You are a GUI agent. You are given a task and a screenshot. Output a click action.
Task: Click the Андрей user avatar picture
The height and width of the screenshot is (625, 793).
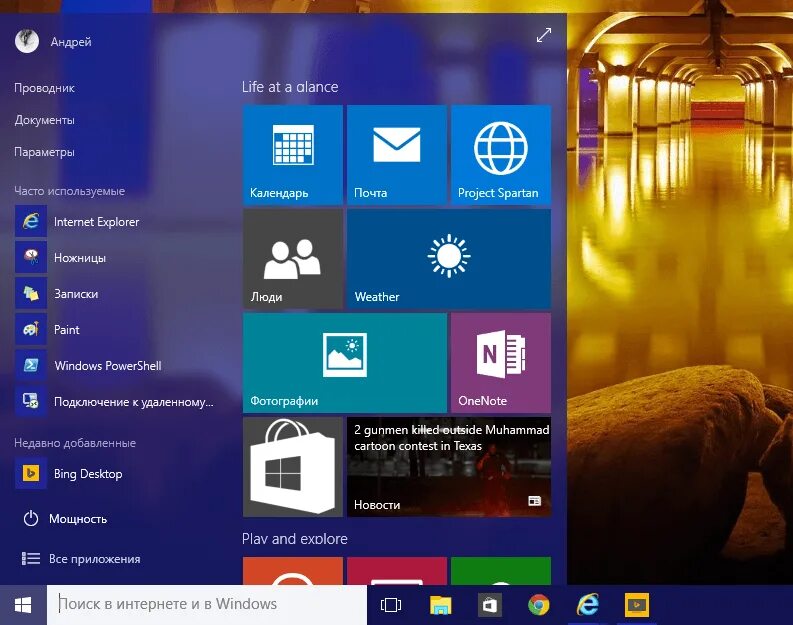27,41
